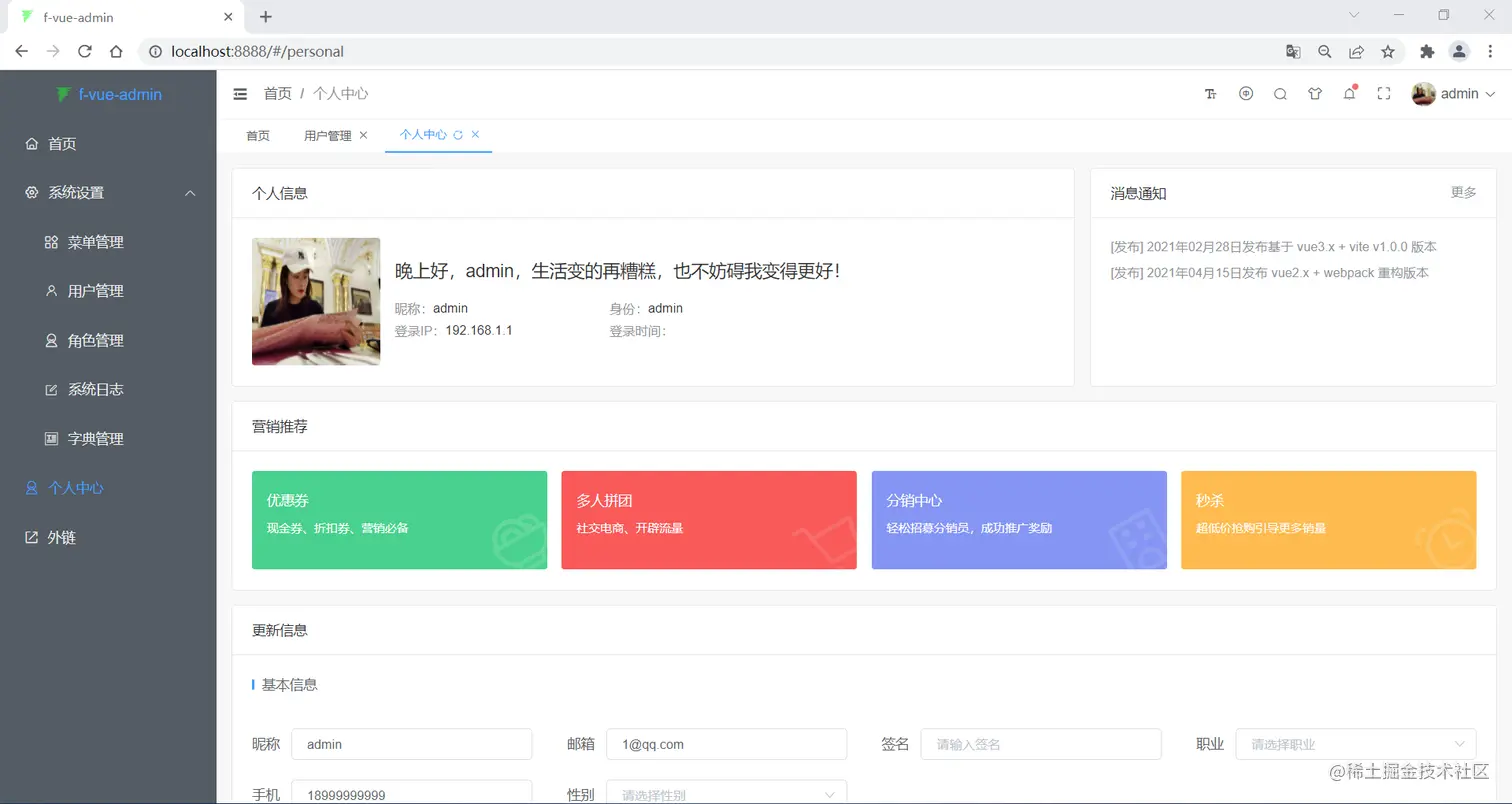Switch to the 用户管理 page tab
This screenshot has height=804, width=1512.
pyautogui.click(x=328, y=135)
